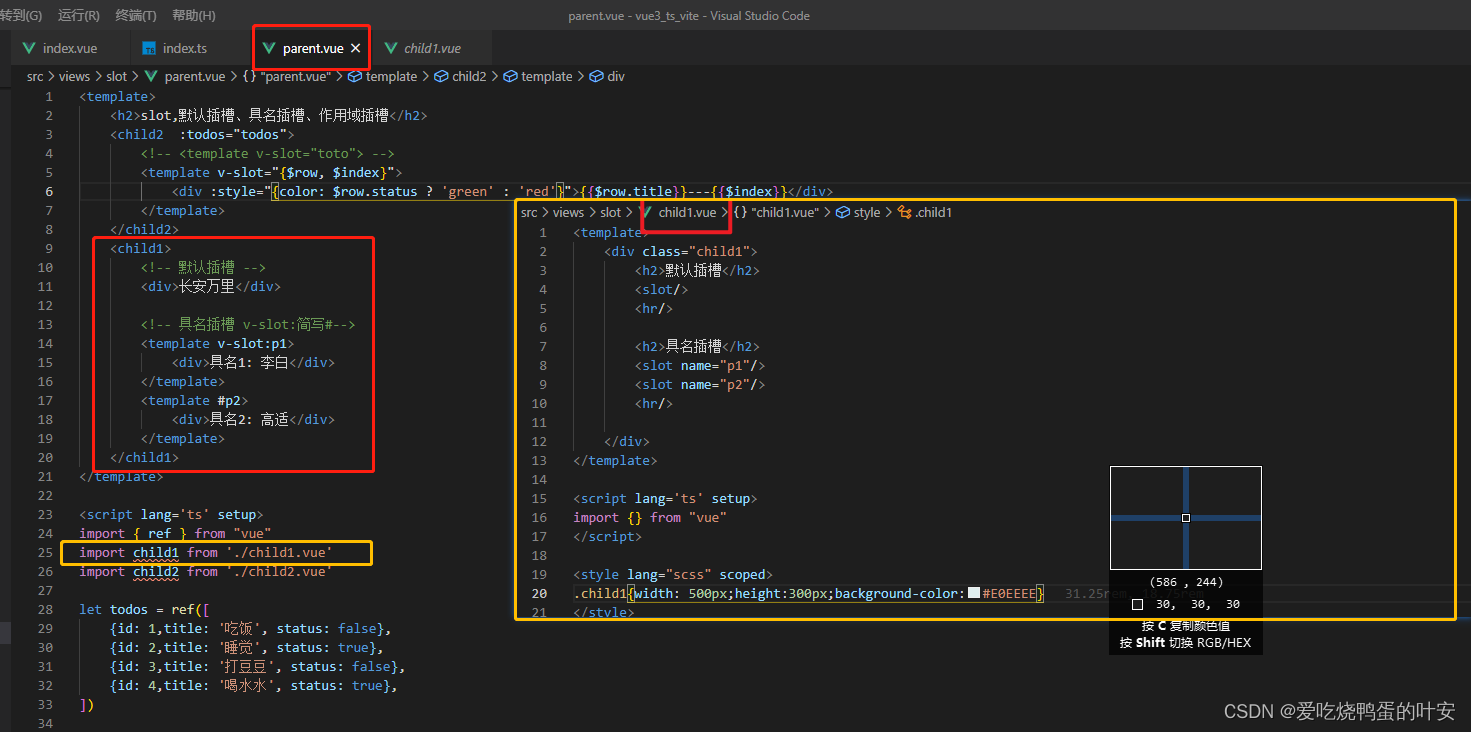Click 'views' in the parent.vue breadcrumb
Viewport: 1471px width, 732px height.
pyautogui.click(x=74, y=76)
